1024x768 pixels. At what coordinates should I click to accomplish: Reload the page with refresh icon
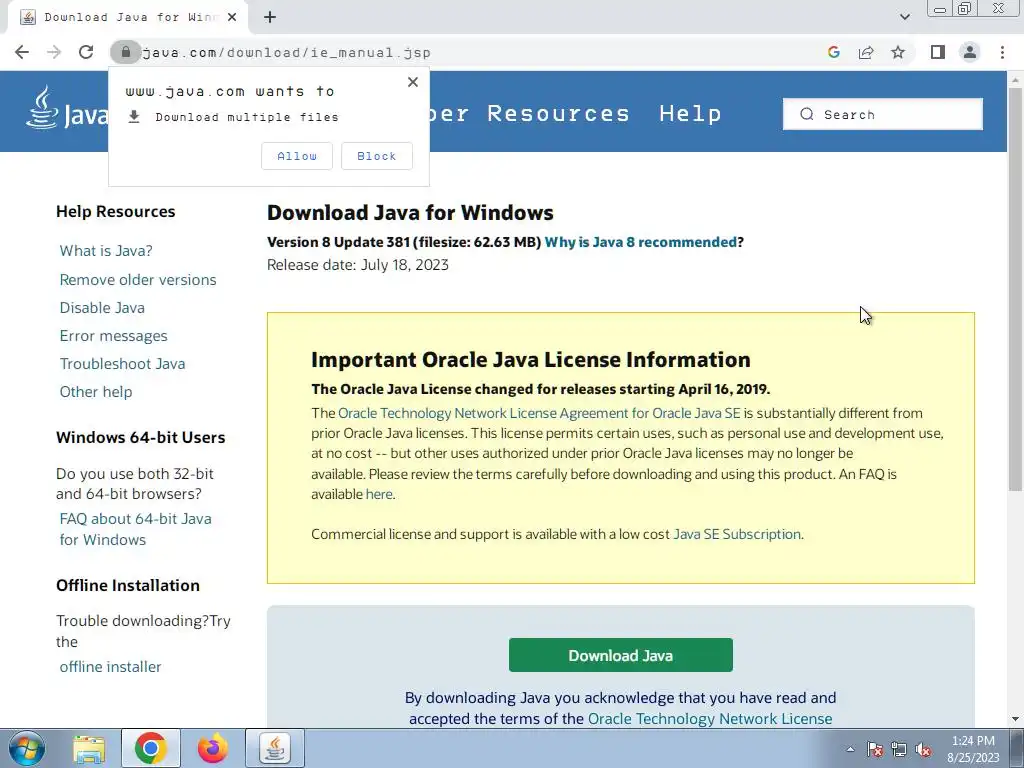coord(86,52)
